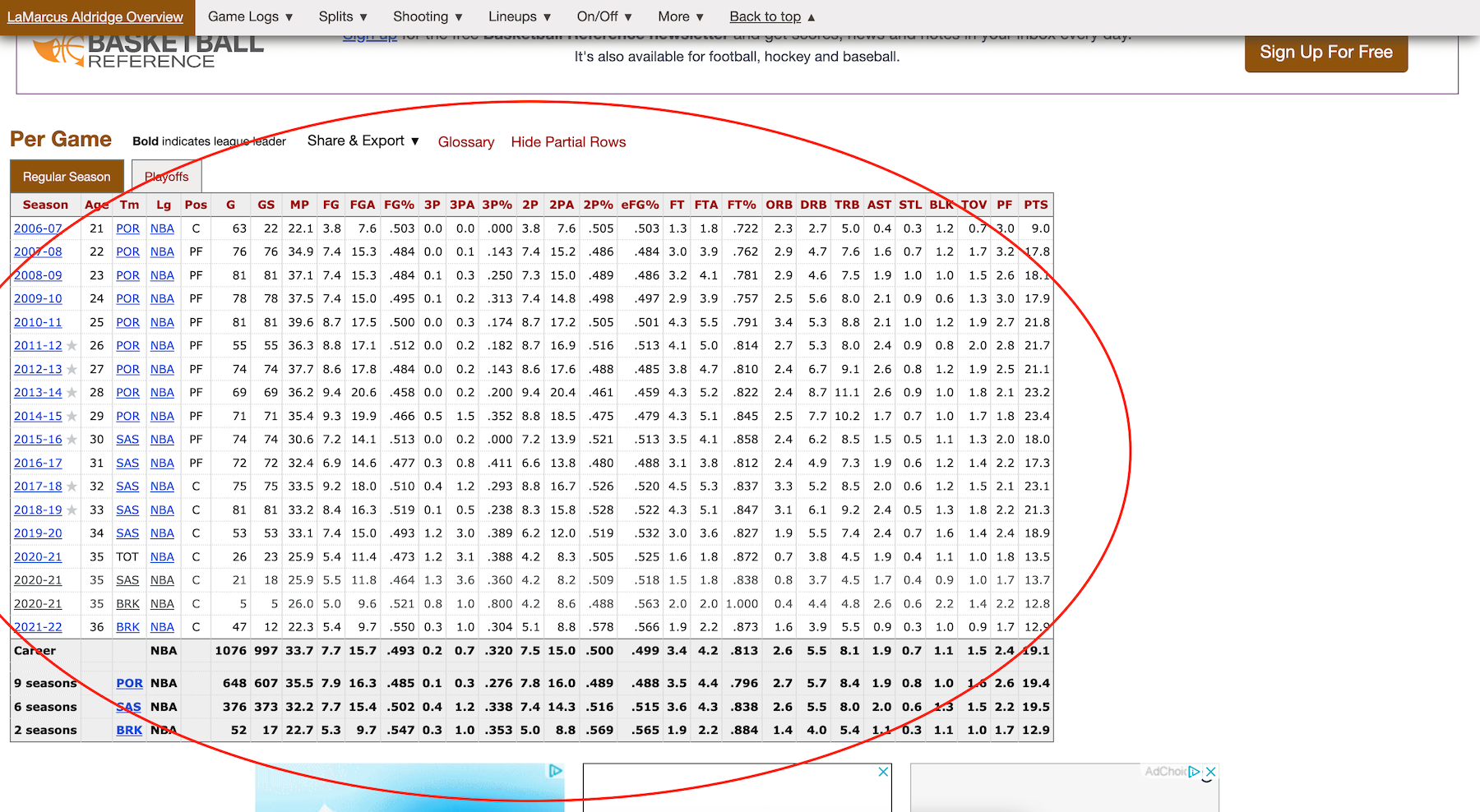The height and width of the screenshot is (812, 1480).
Task: Sort table by FT% column header
Action: click(741, 205)
